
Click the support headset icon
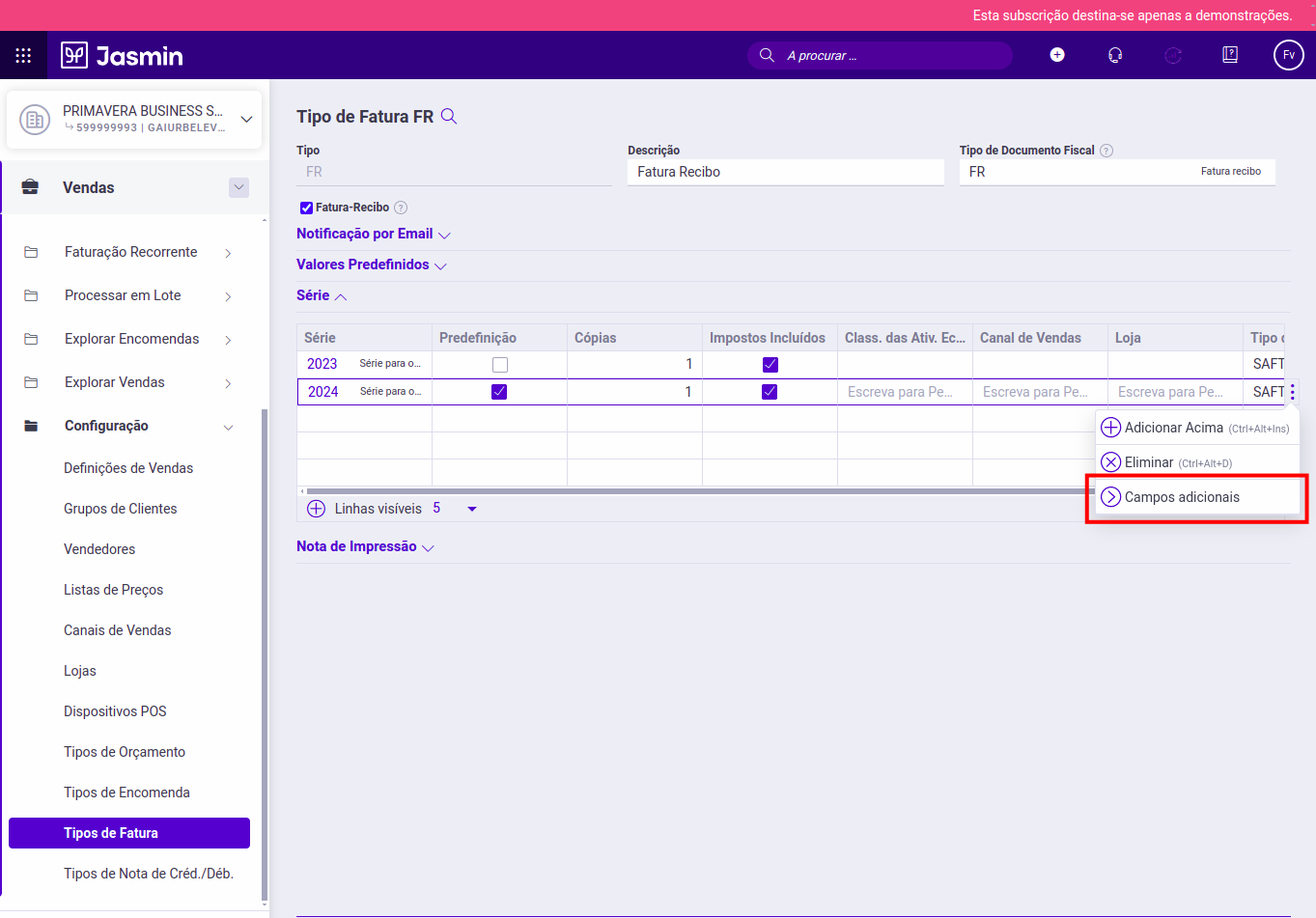point(1115,55)
